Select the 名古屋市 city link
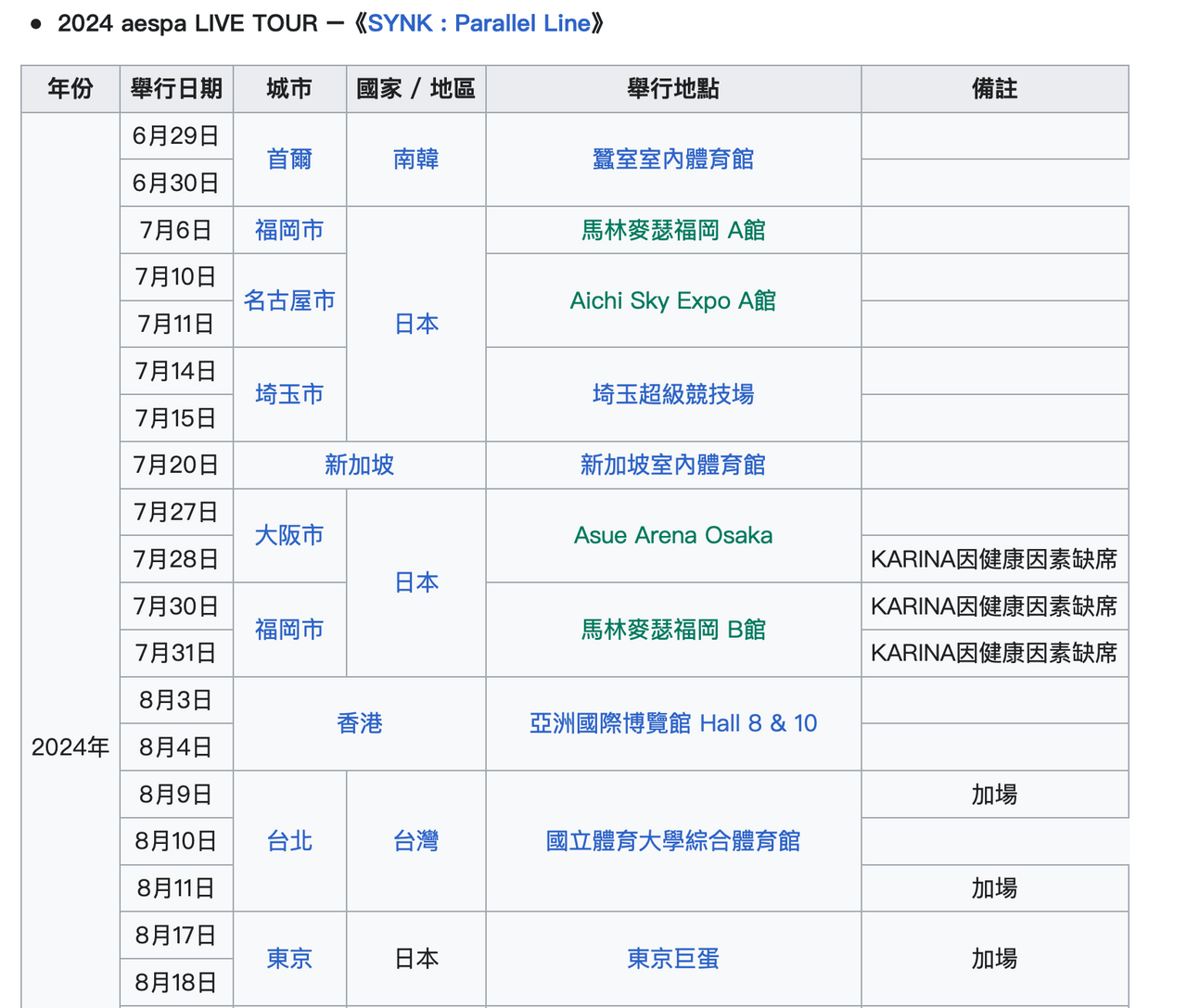This screenshot has height=1008, width=1187. pos(288,300)
